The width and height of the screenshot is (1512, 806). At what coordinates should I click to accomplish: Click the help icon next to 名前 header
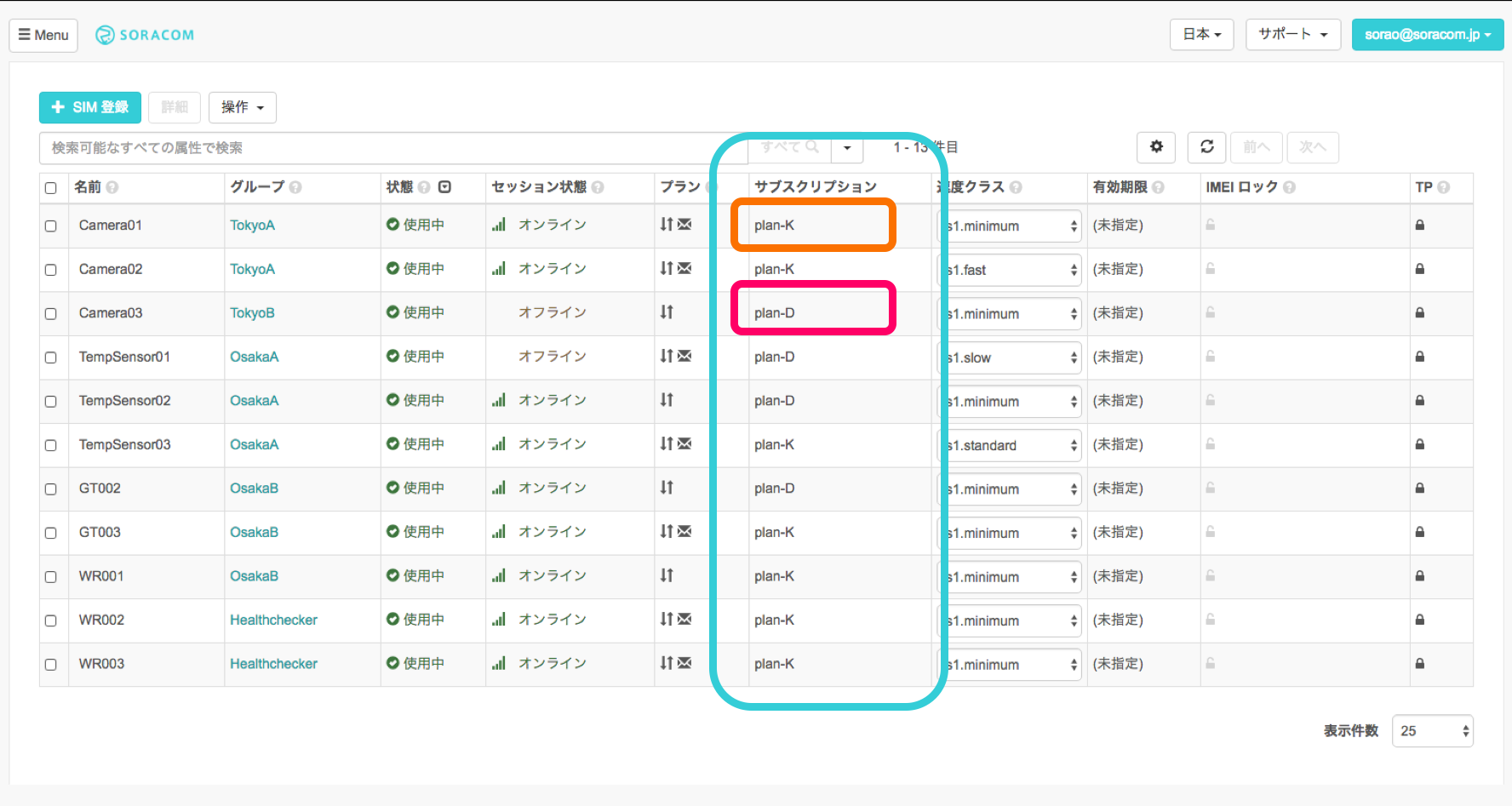112,187
